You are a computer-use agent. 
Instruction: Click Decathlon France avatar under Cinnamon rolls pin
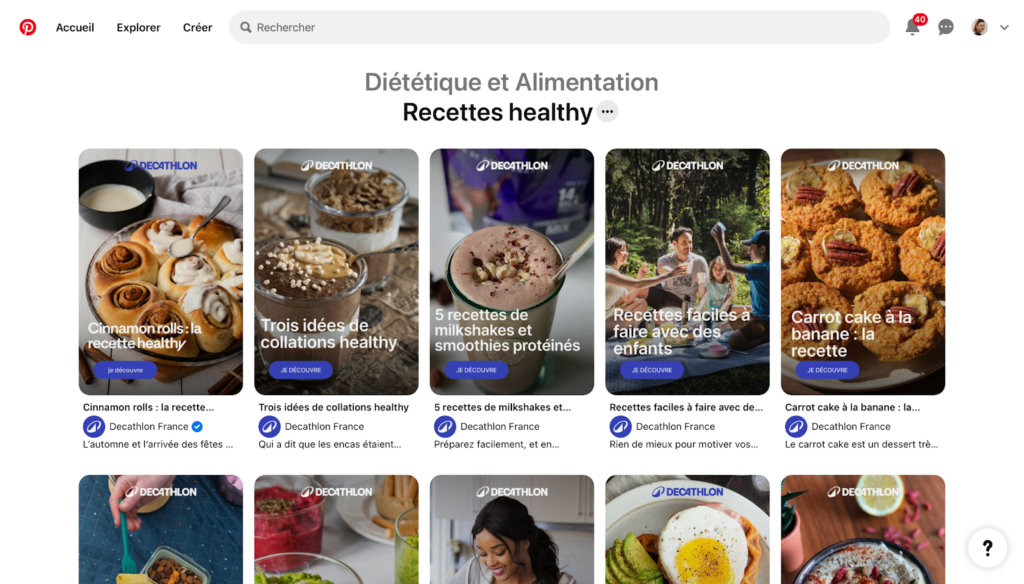[x=94, y=427]
